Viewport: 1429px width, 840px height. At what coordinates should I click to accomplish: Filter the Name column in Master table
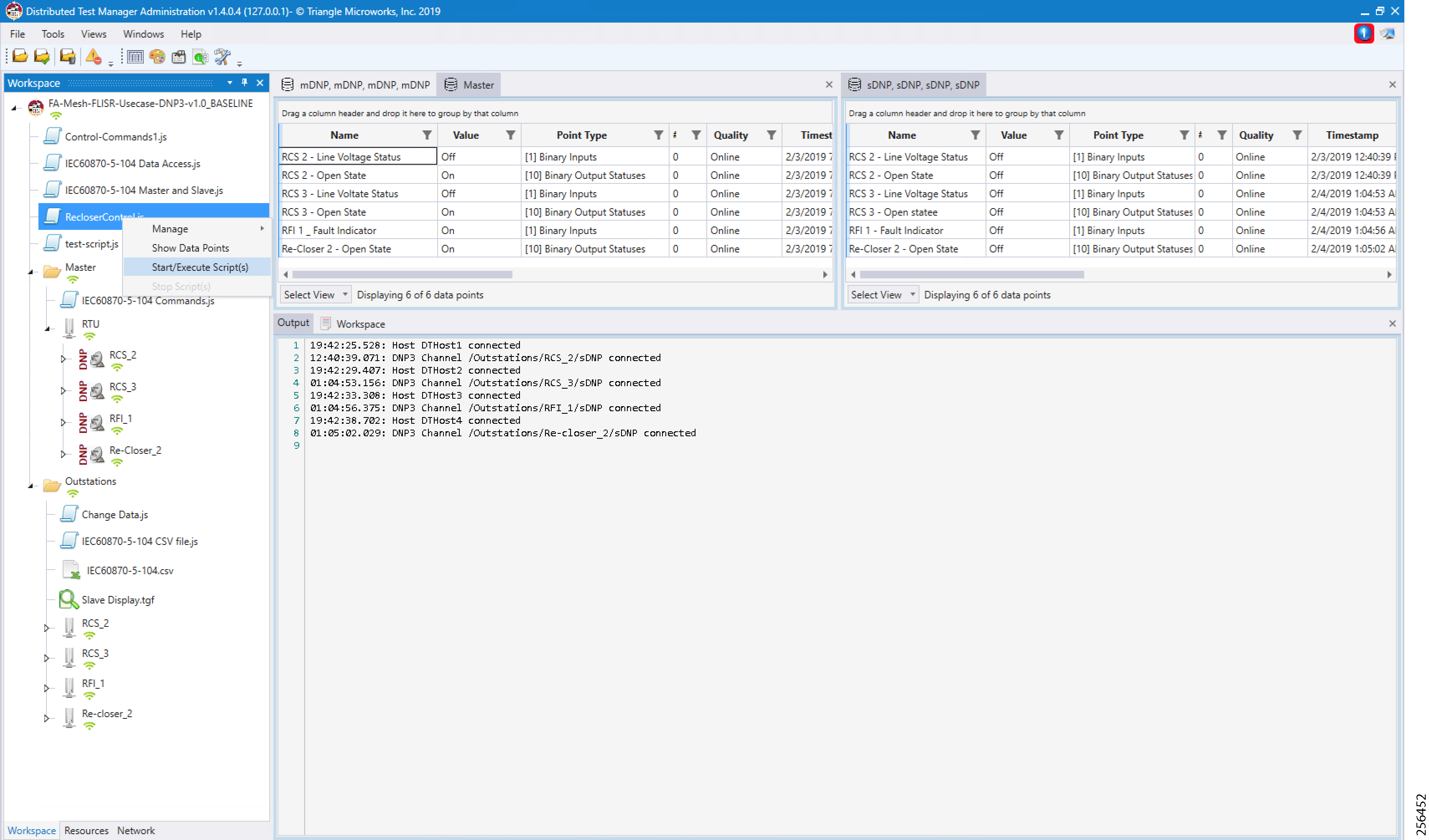coord(427,135)
